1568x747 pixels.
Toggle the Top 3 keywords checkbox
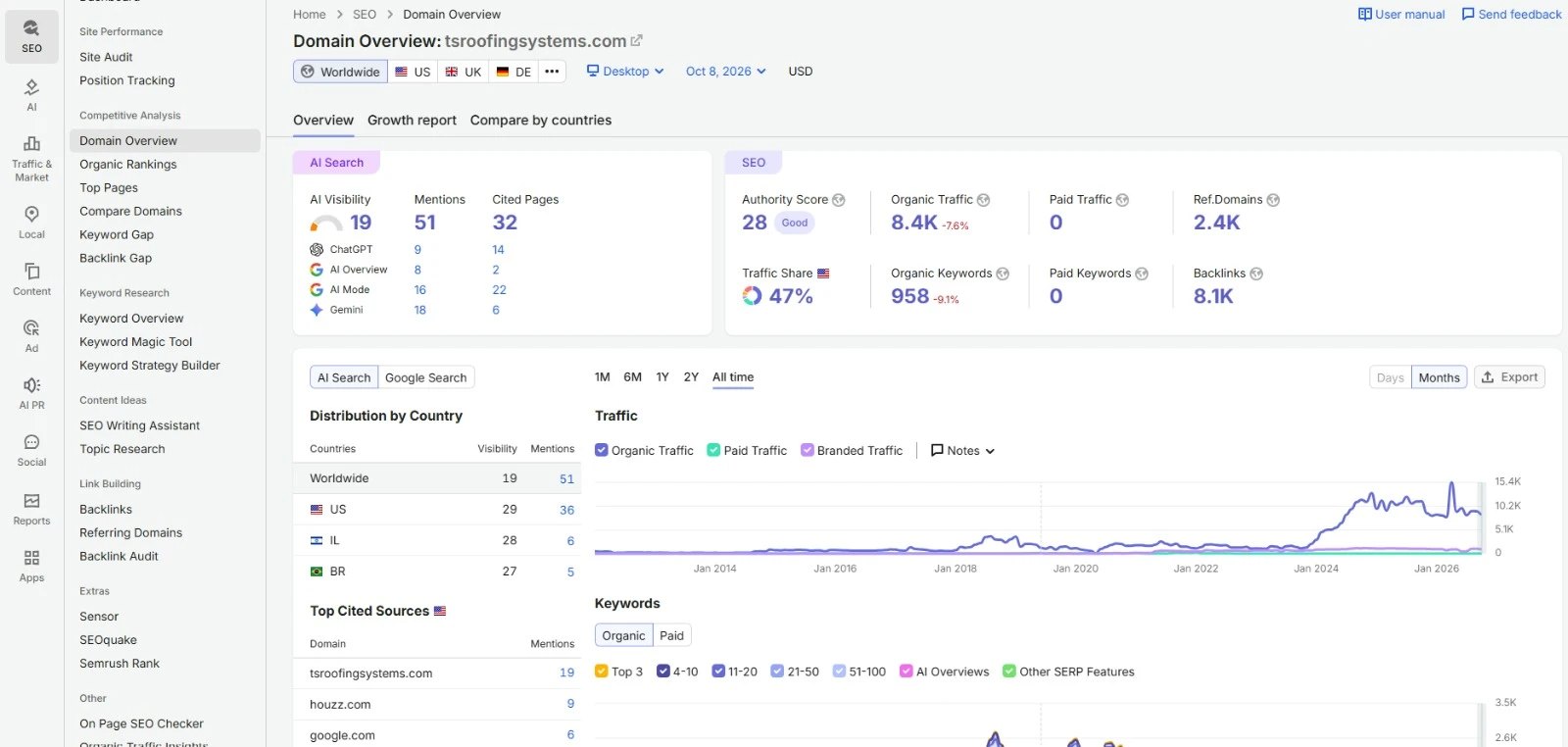tap(602, 671)
